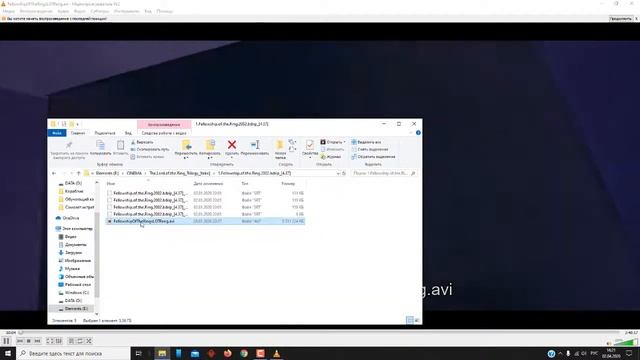Open Свойства from ribbon
Viewport: 640px width, 360px height.
click(310, 149)
